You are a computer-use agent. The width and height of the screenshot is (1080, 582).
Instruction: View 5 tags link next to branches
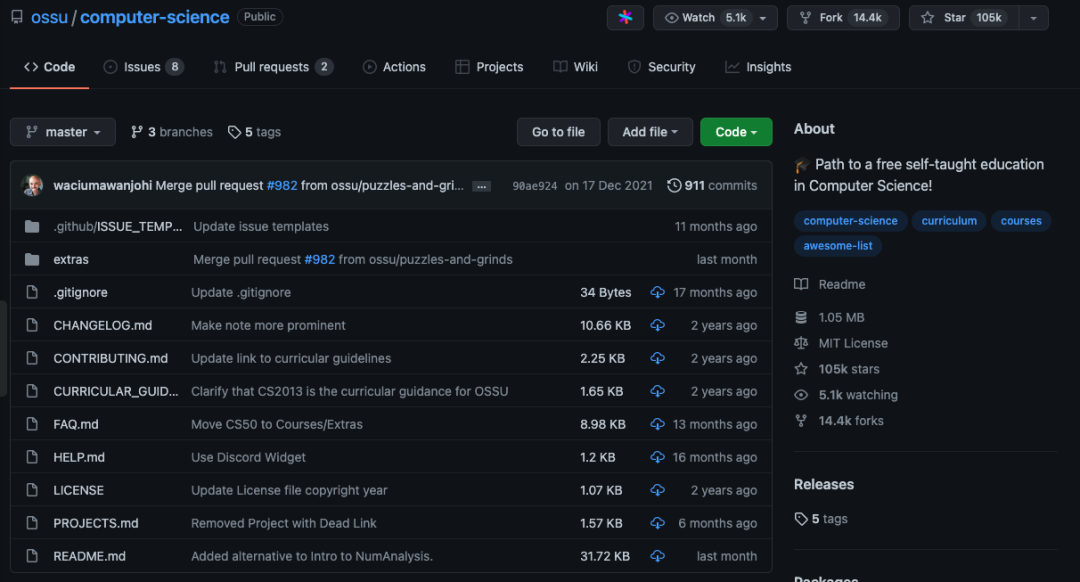coord(255,132)
